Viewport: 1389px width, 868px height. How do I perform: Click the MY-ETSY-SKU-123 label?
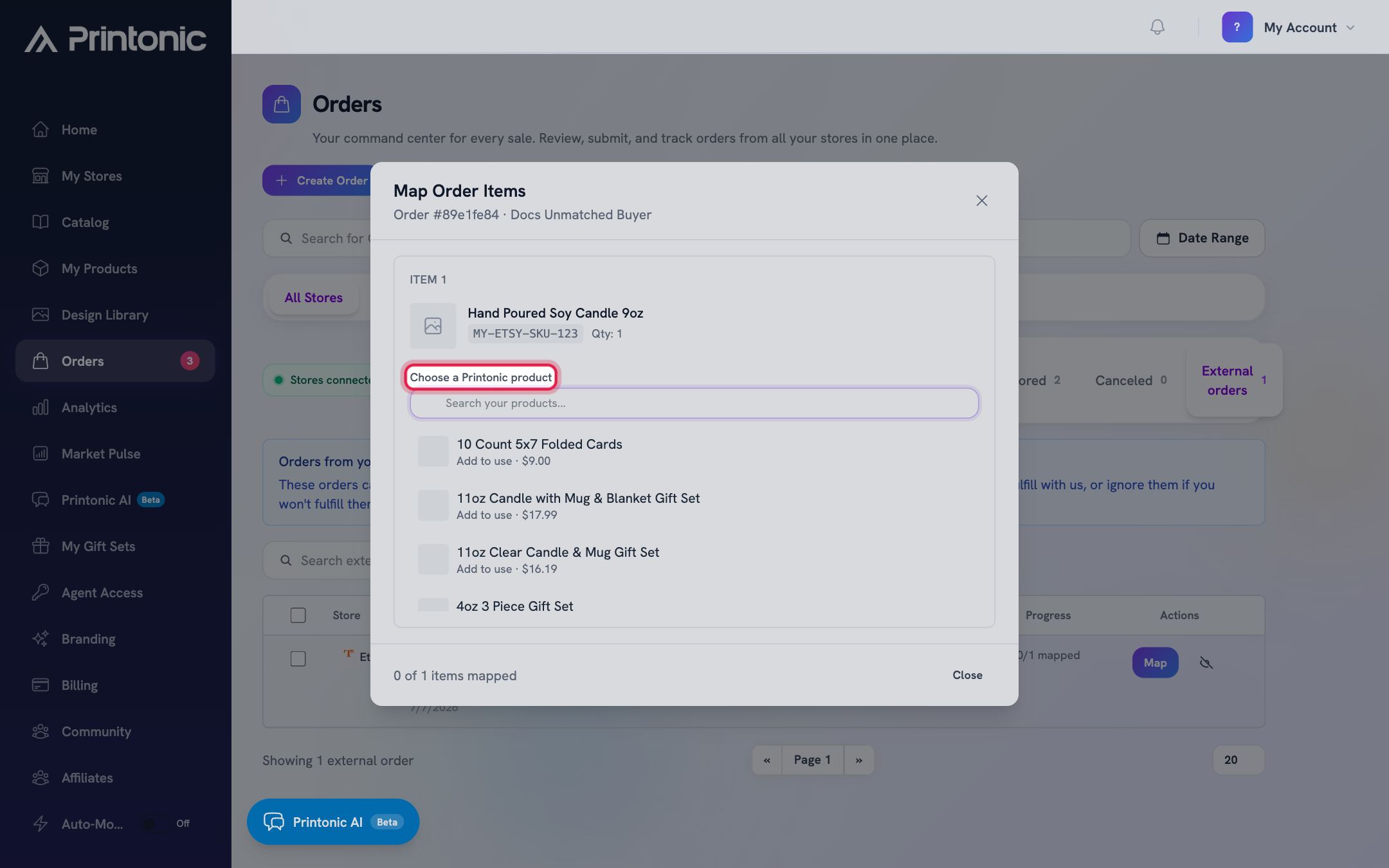tap(525, 334)
